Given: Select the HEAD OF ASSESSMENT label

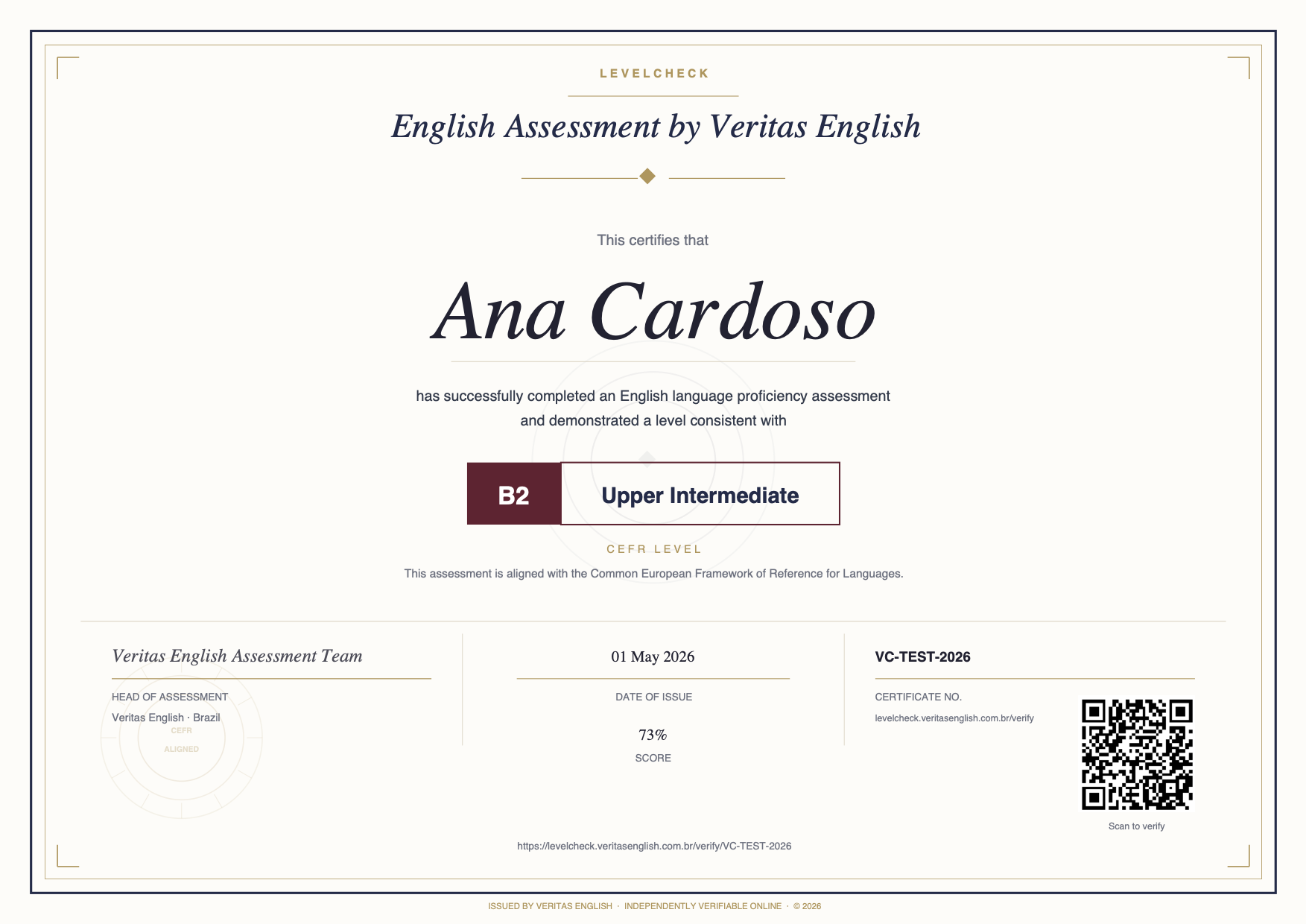Looking at the screenshot, I should click(x=170, y=697).
